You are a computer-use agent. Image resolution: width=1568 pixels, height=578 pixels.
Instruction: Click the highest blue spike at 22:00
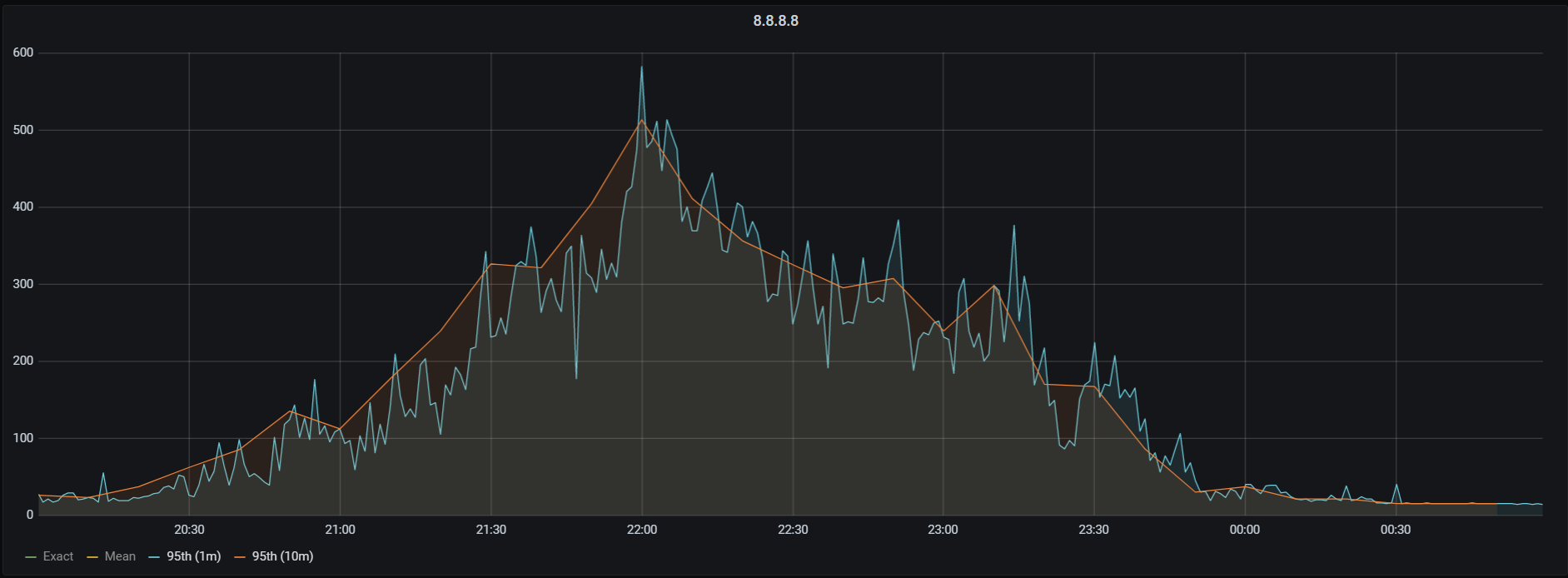(641, 68)
